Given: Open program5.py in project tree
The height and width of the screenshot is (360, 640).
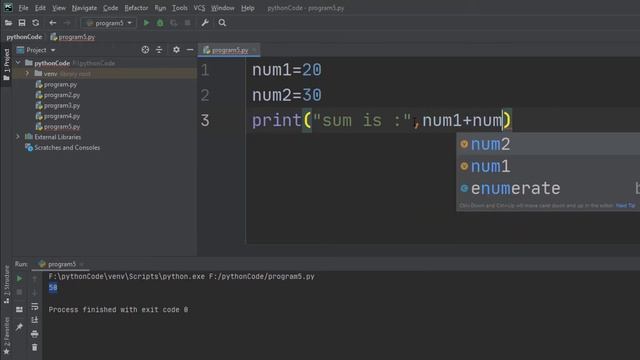Looking at the screenshot, I should (58, 127).
